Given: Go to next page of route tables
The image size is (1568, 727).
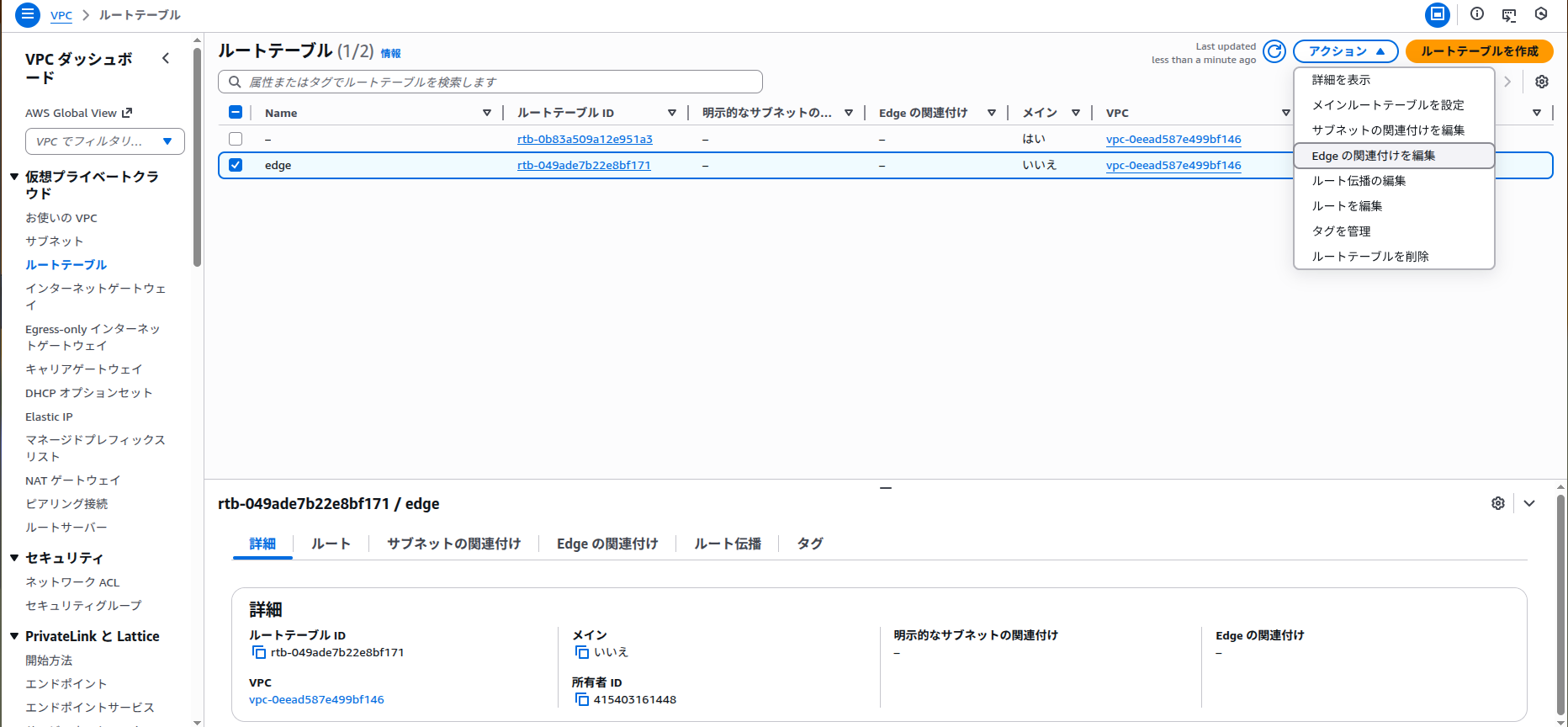Looking at the screenshot, I should point(1507,82).
